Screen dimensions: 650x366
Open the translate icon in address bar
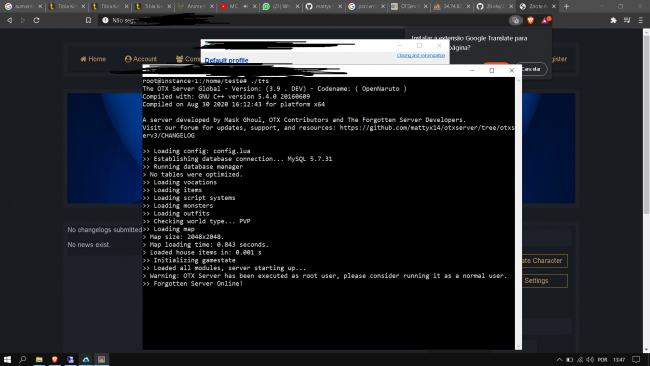[x=515, y=20]
